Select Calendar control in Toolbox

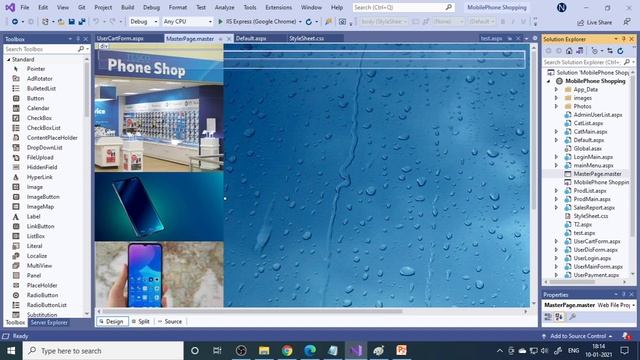click(x=38, y=108)
